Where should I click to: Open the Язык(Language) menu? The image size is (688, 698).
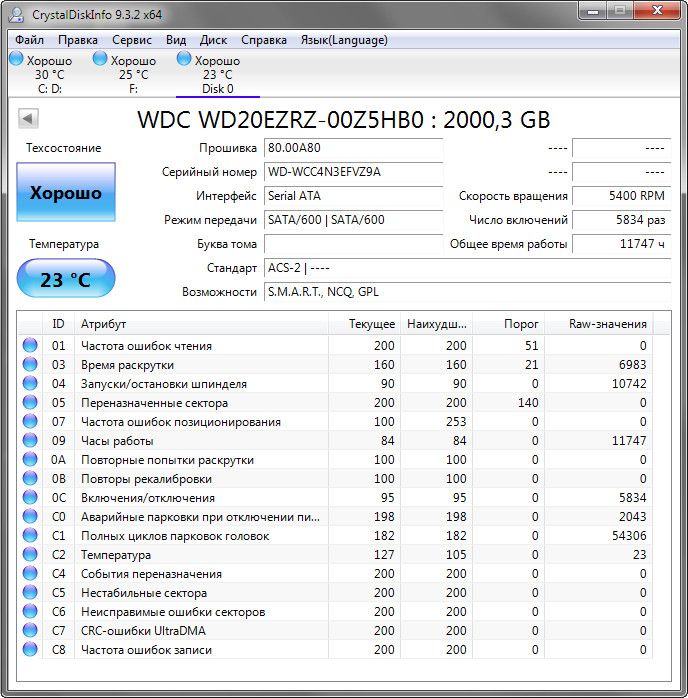344,40
